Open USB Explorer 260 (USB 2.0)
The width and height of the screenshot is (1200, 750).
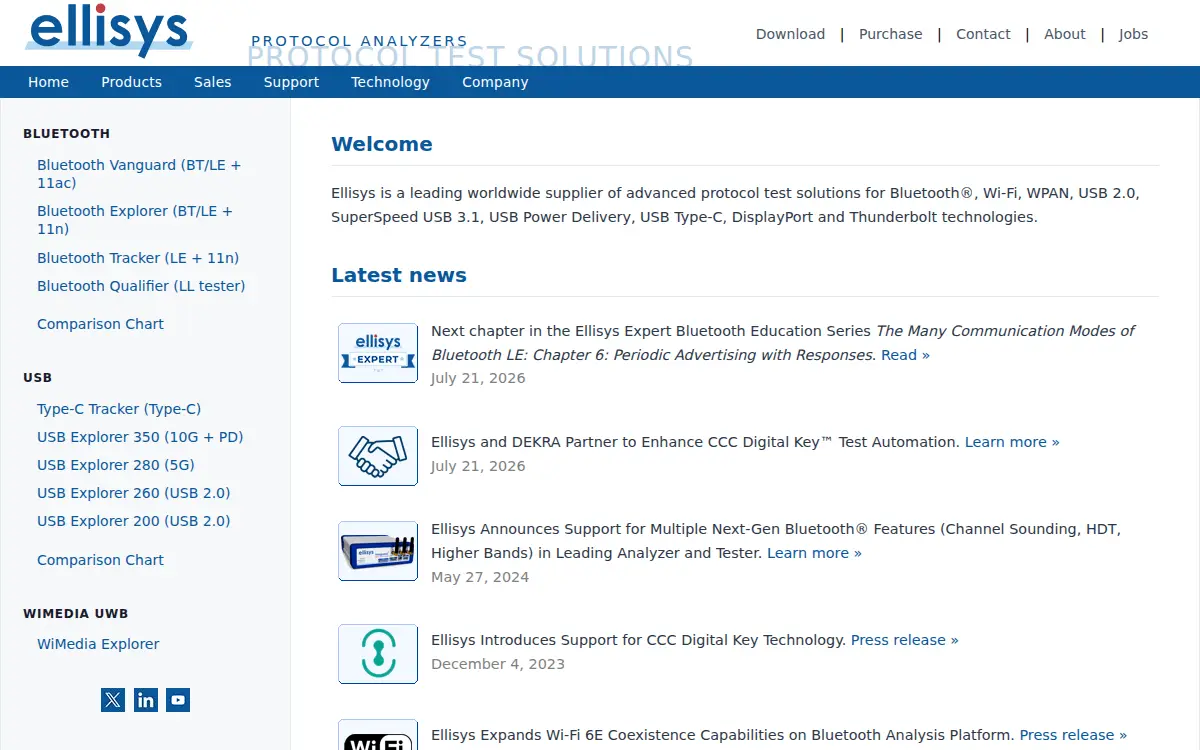pyautogui.click(x=134, y=493)
